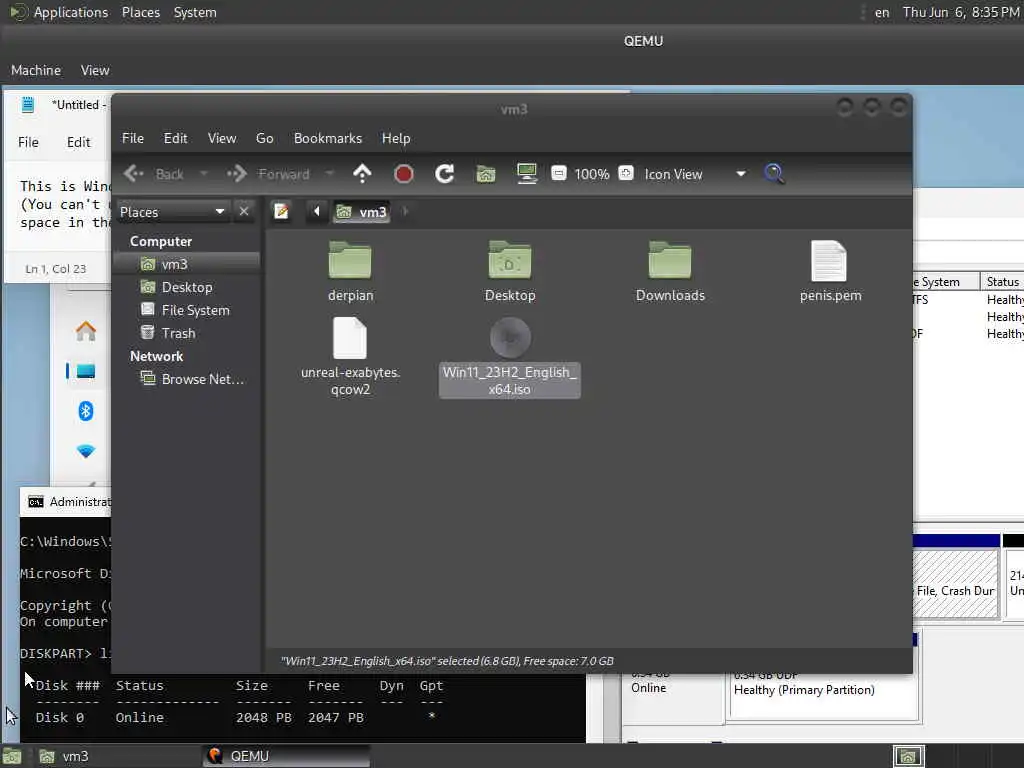Switch to vm3 in the bottom taskbar

click(116, 756)
